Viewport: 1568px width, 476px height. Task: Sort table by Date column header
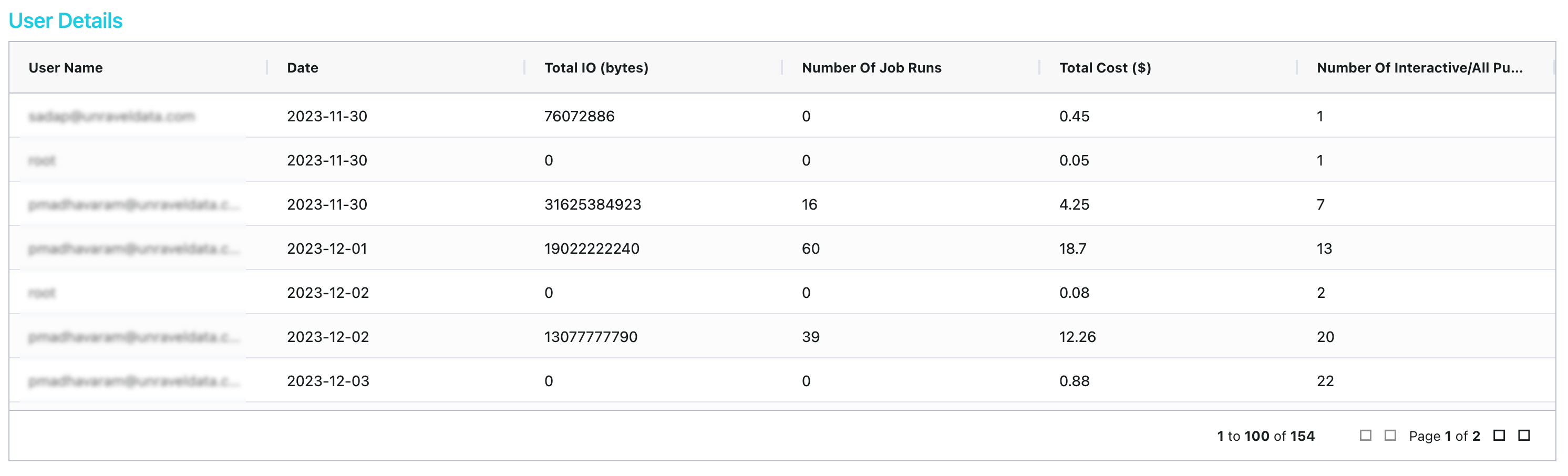[303, 68]
